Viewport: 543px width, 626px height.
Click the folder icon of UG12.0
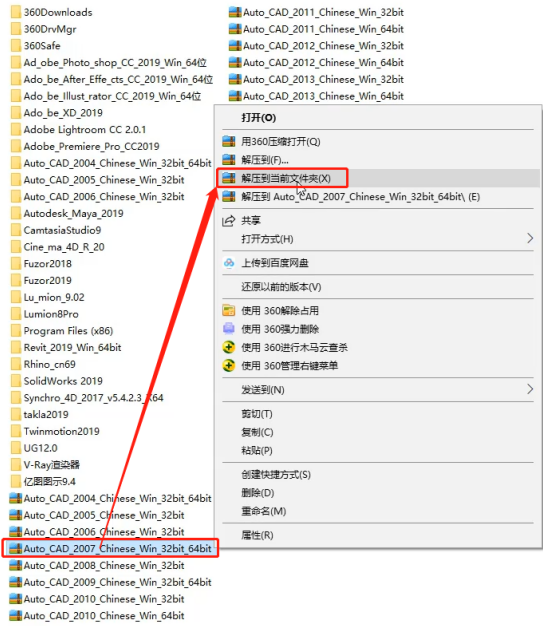(x=16, y=448)
